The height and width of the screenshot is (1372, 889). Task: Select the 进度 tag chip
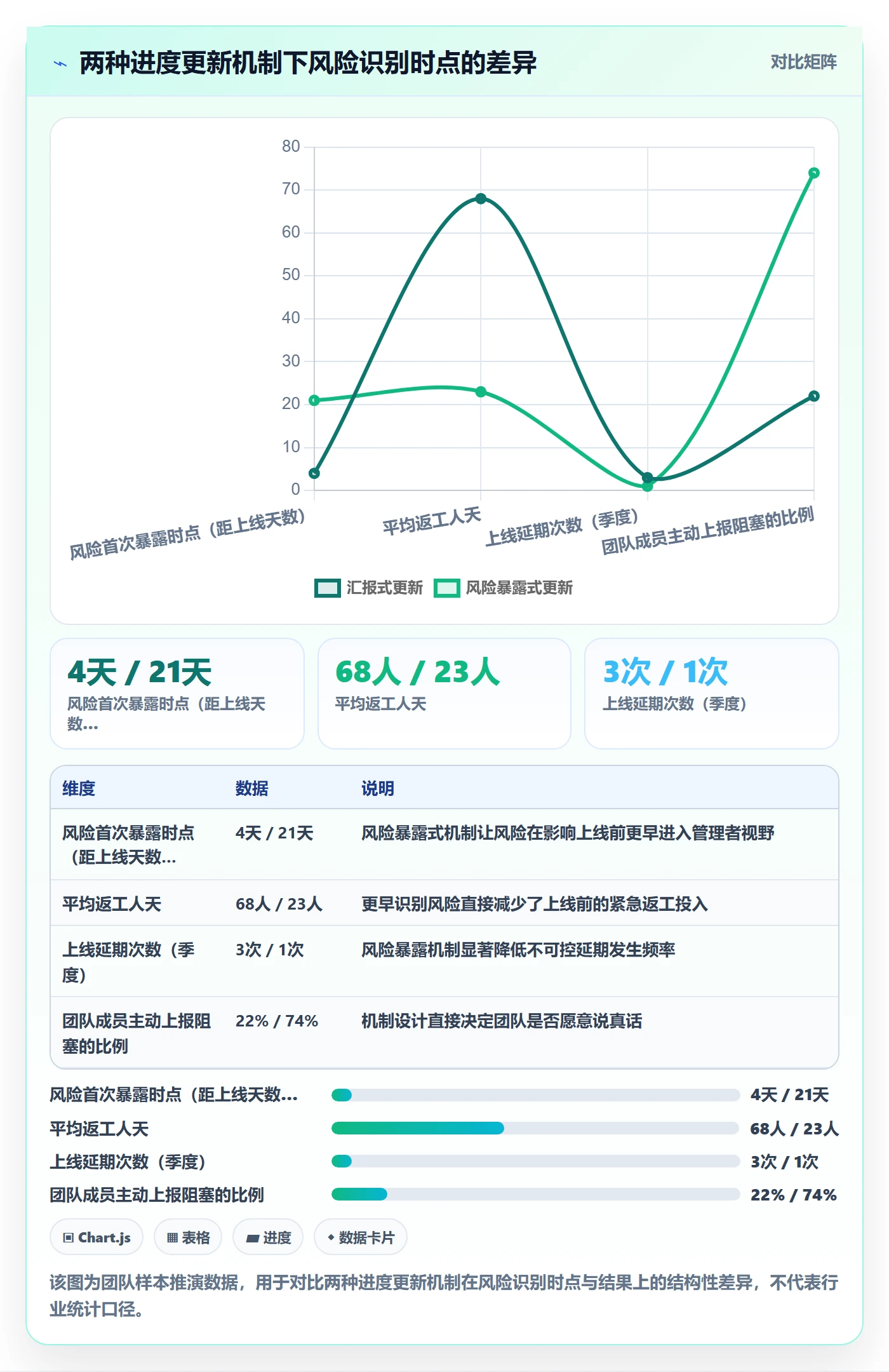pyautogui.click(x=268, y=1237)
